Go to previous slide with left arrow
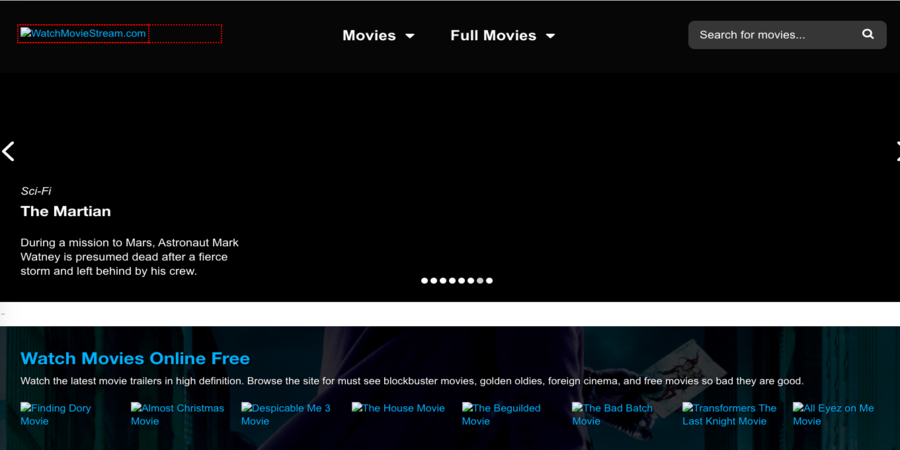900x450 pixels. [9, 151]
